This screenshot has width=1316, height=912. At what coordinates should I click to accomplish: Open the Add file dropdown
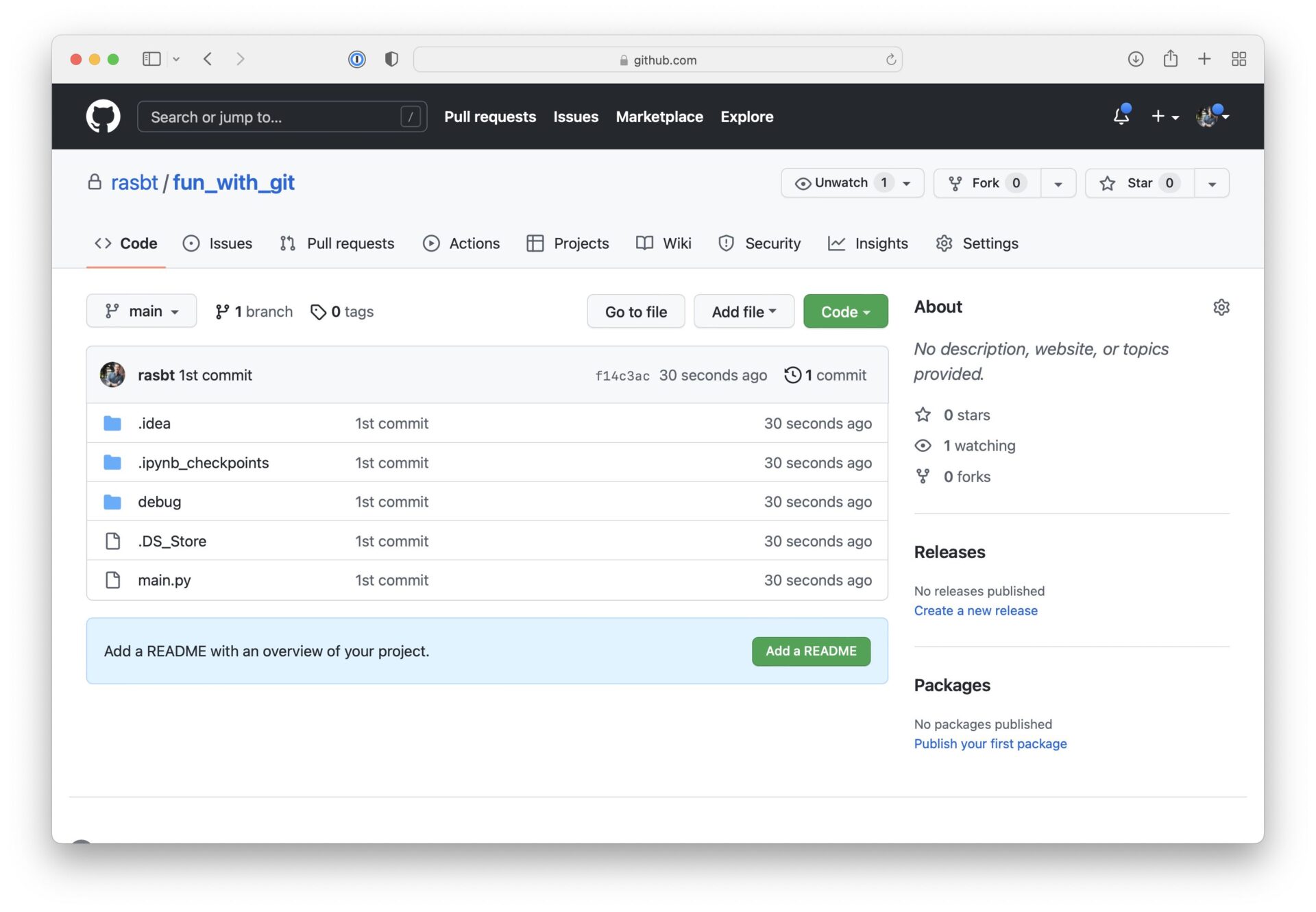(744, 311)
